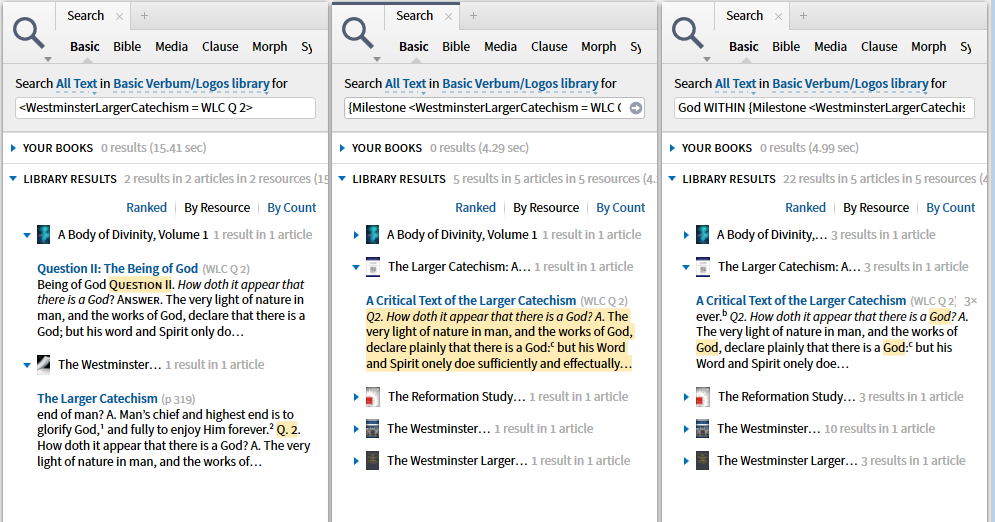This screenshot has width=995, height=522.
Task: Open Critical Text article in middle panel
Action: click(x=471, y=301)
